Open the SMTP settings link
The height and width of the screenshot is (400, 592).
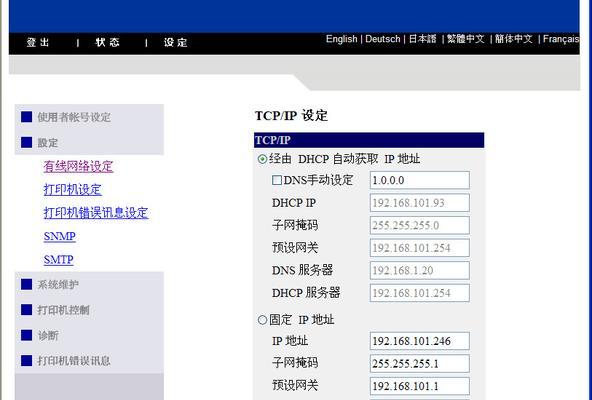coord(59,260)
